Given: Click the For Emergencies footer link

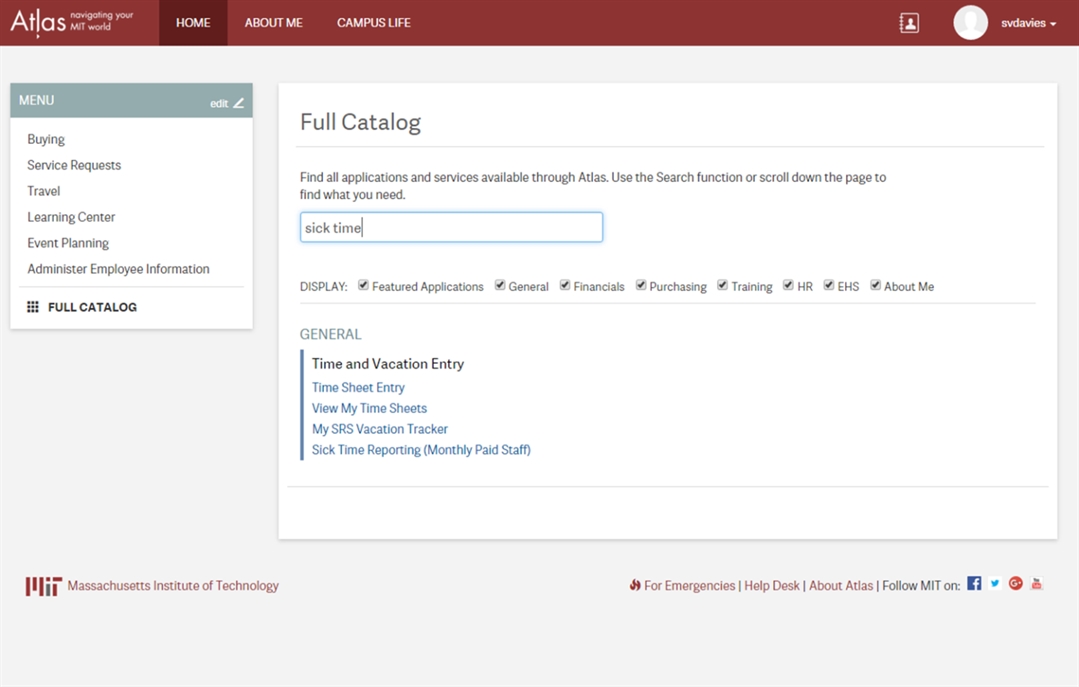Looking at the screenshot, I should (x=689, y=586).
